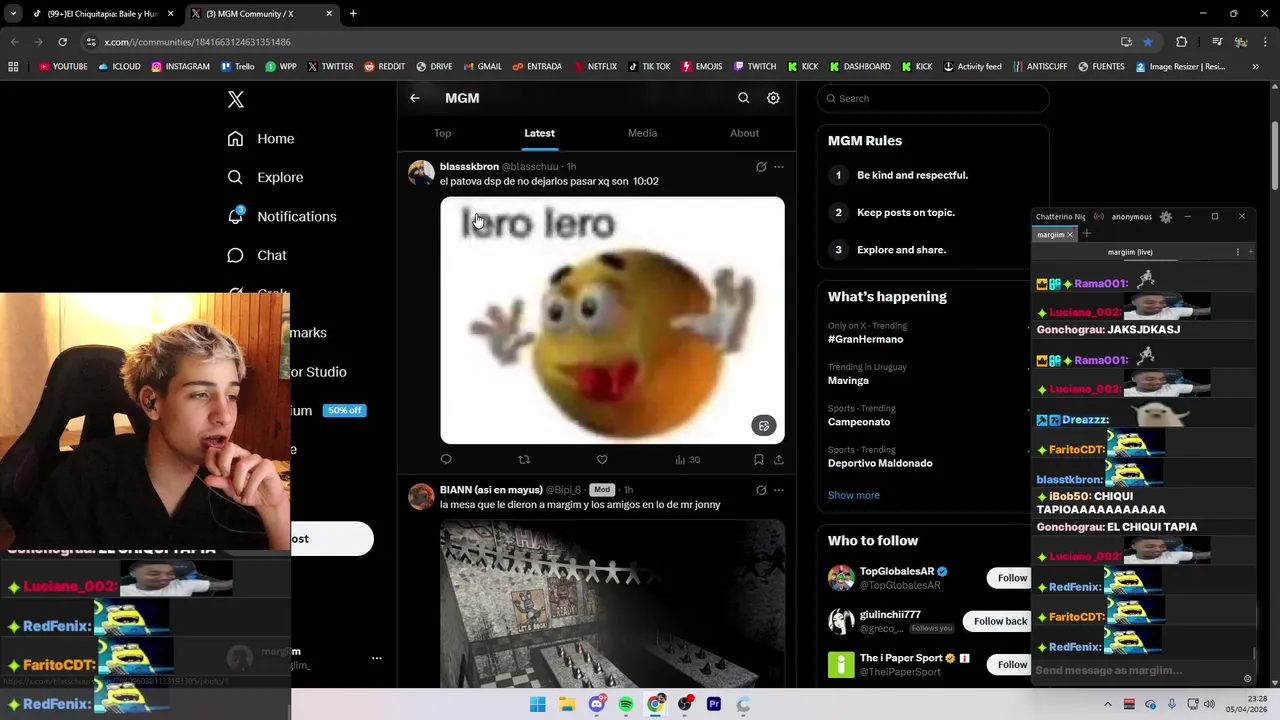Open Deportivo Maldonado trending topic
Image resolution: width=1280 pixels, height=720 pixels.
880,463
